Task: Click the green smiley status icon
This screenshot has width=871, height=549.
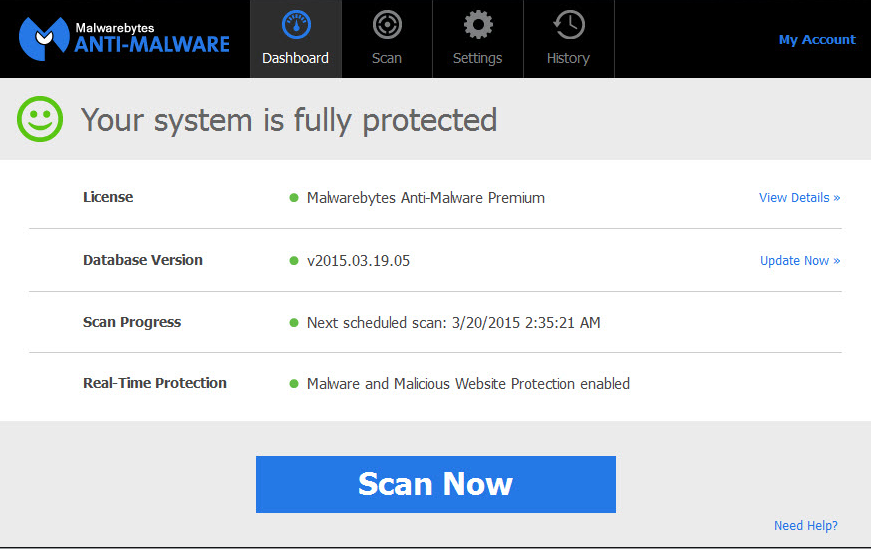Action: point(40,120)
